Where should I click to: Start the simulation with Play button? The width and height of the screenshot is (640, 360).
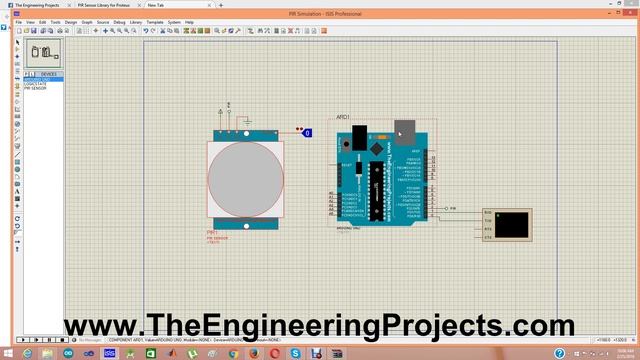pyautogui.click(x=23, y=340)
